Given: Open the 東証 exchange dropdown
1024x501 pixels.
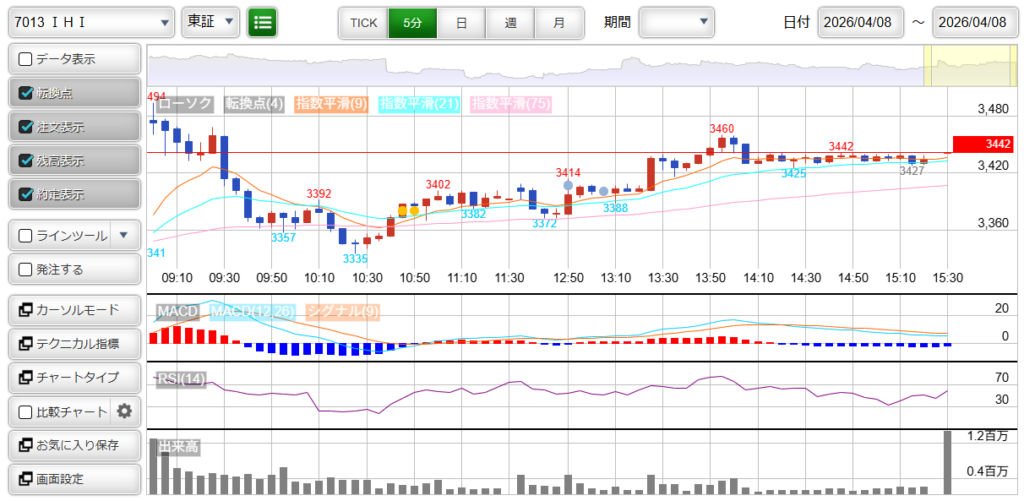Looking at the screenshot, I should click(x=210, y=22).
